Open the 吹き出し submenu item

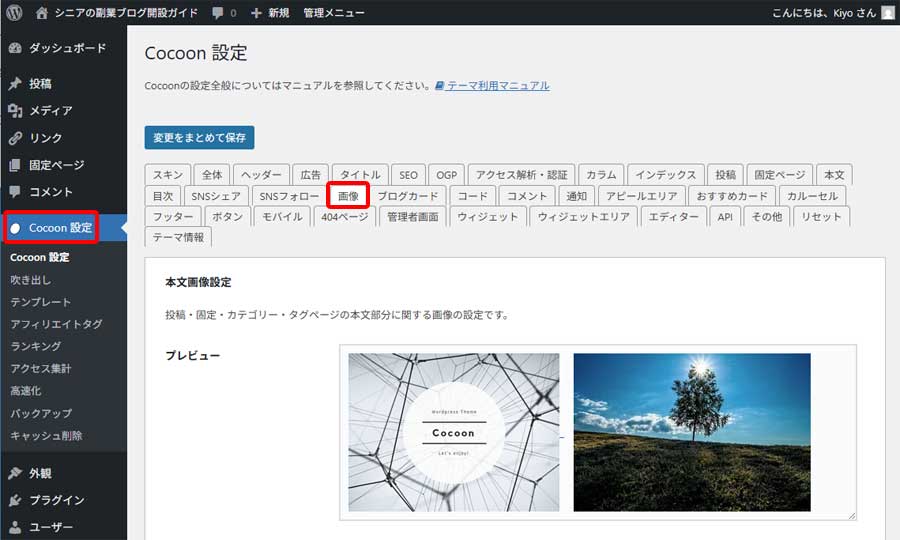click(x=30, y=280)
